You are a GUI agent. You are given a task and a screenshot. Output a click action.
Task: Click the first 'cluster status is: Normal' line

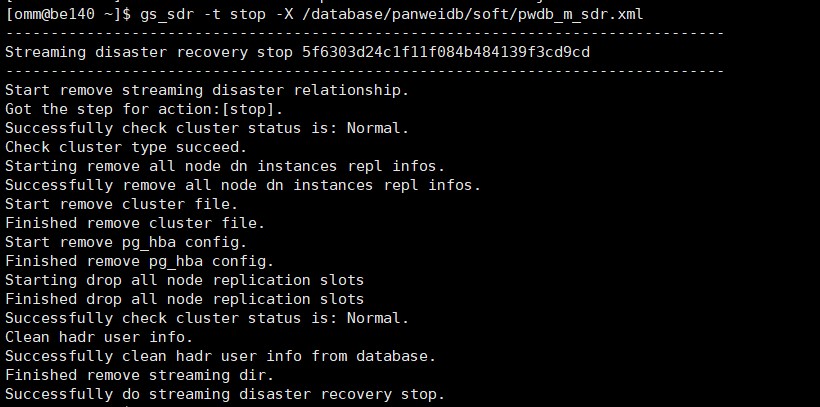[207, 128]
